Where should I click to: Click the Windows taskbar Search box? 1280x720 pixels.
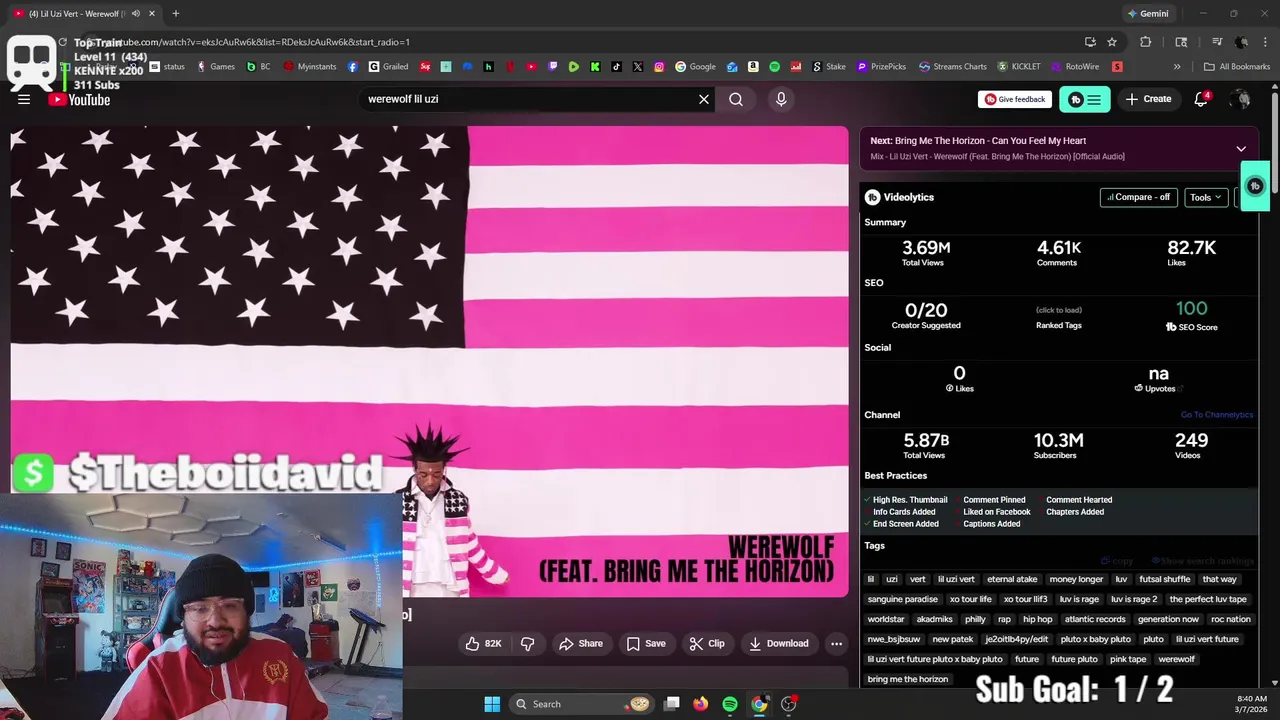coord(581,704)
